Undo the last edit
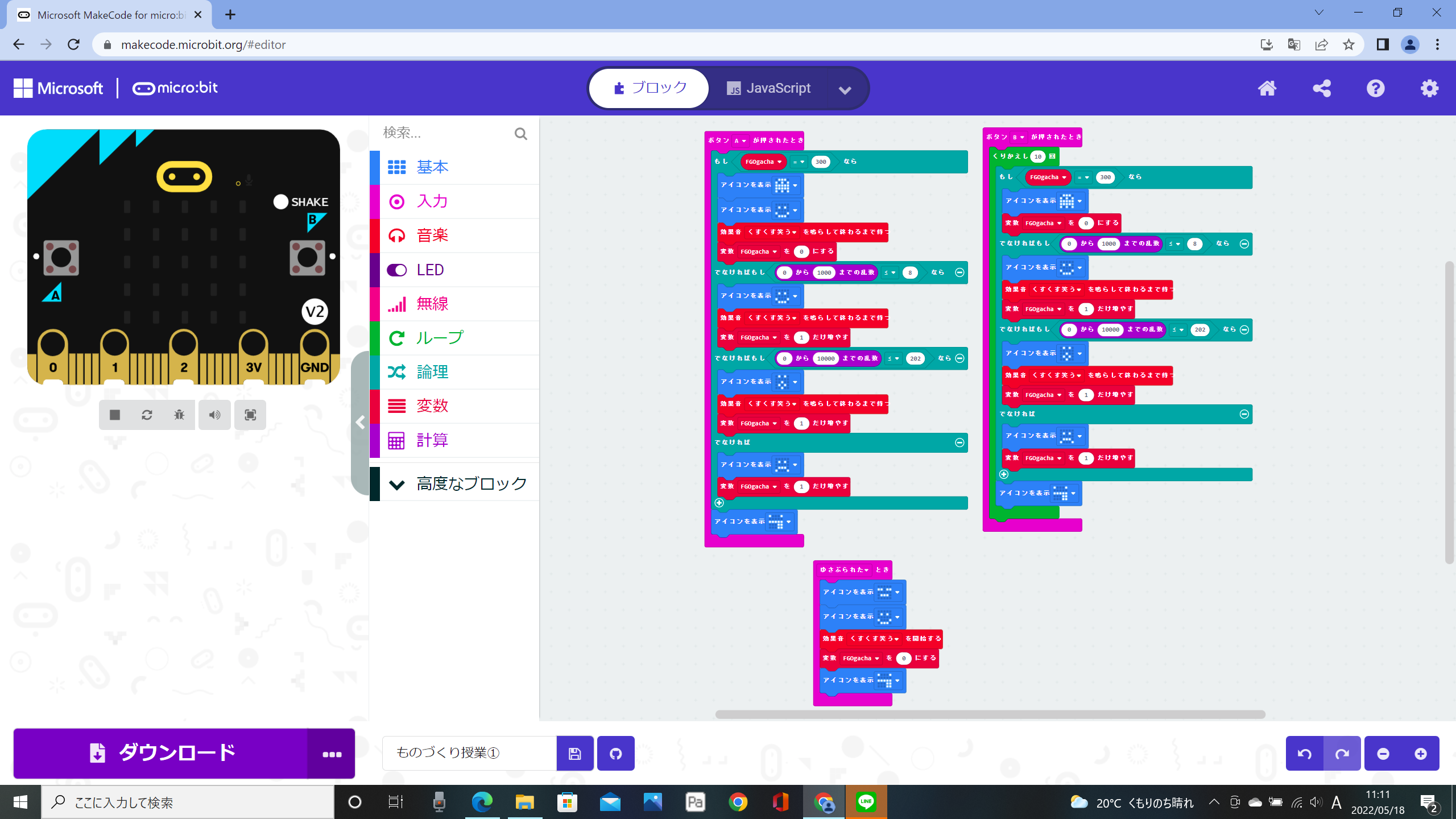This screenshot has width=1456, height=819. (x=1305, y=754)
